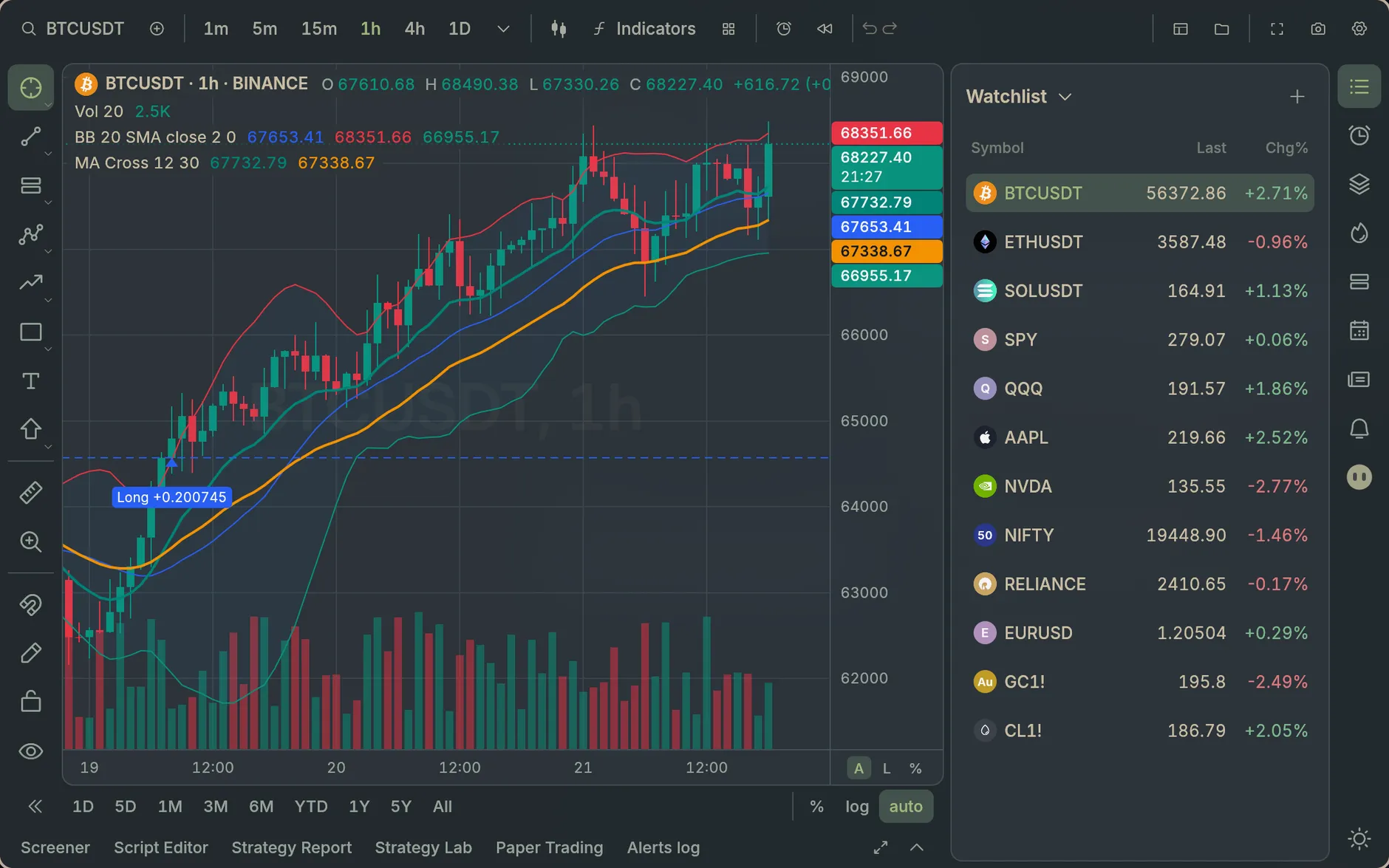Open the Paper Trading tab

coord(550,847)
